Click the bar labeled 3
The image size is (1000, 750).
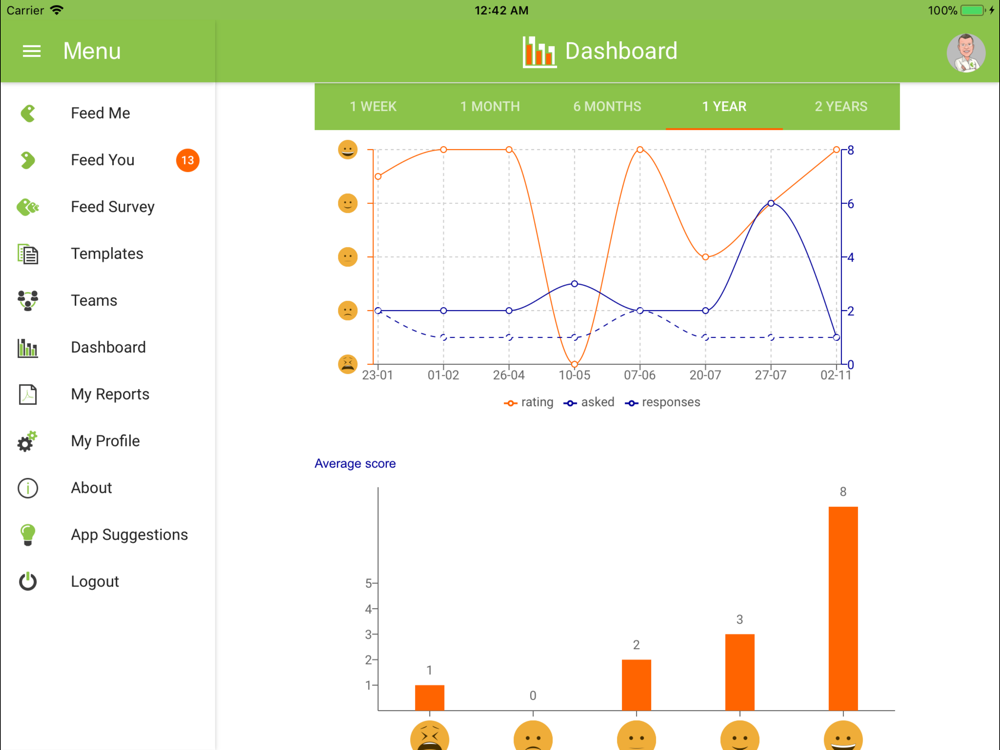(x=740, y=672)
